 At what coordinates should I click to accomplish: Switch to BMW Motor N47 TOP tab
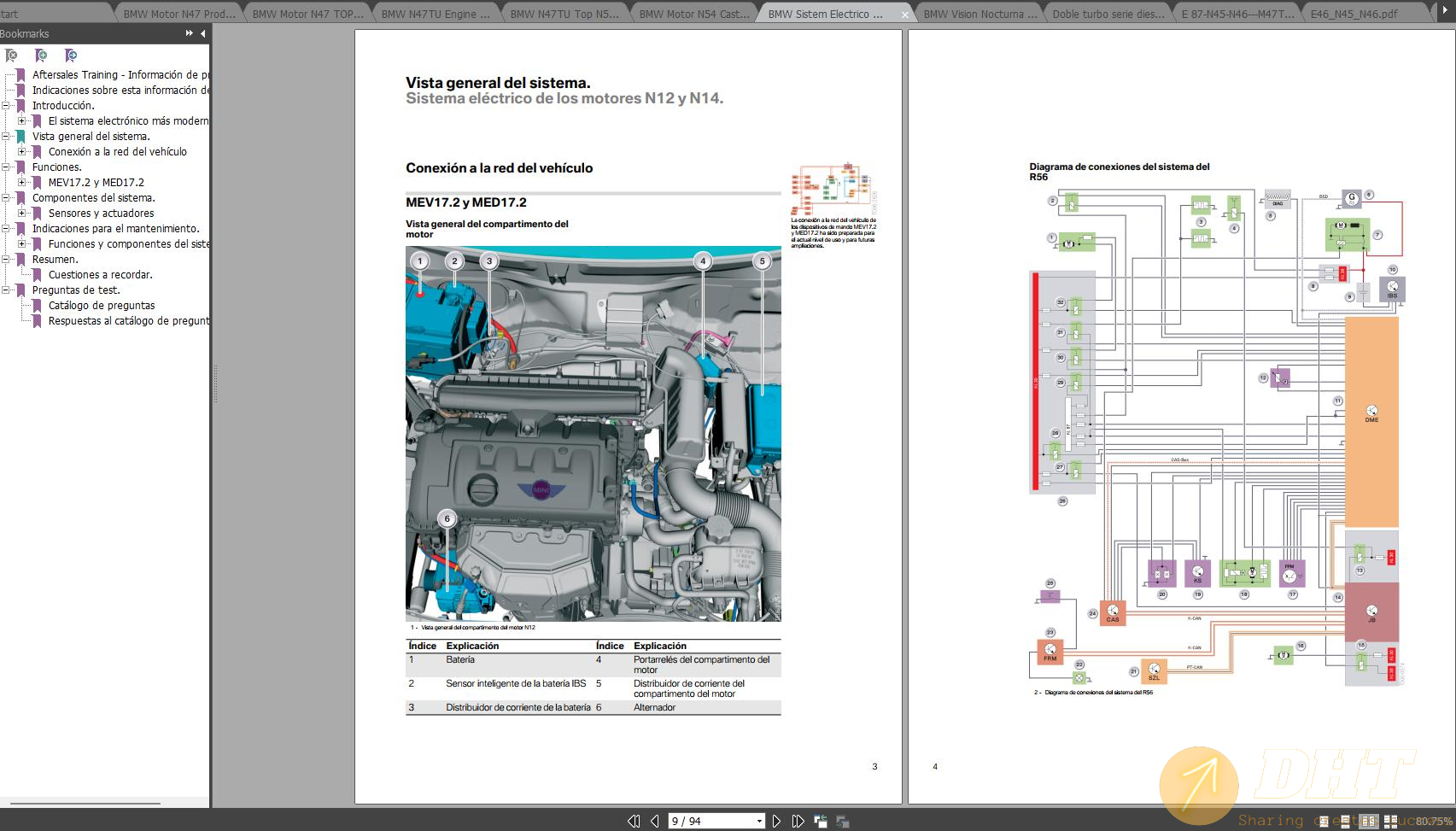pyautogui.click(x=307, y=14)
